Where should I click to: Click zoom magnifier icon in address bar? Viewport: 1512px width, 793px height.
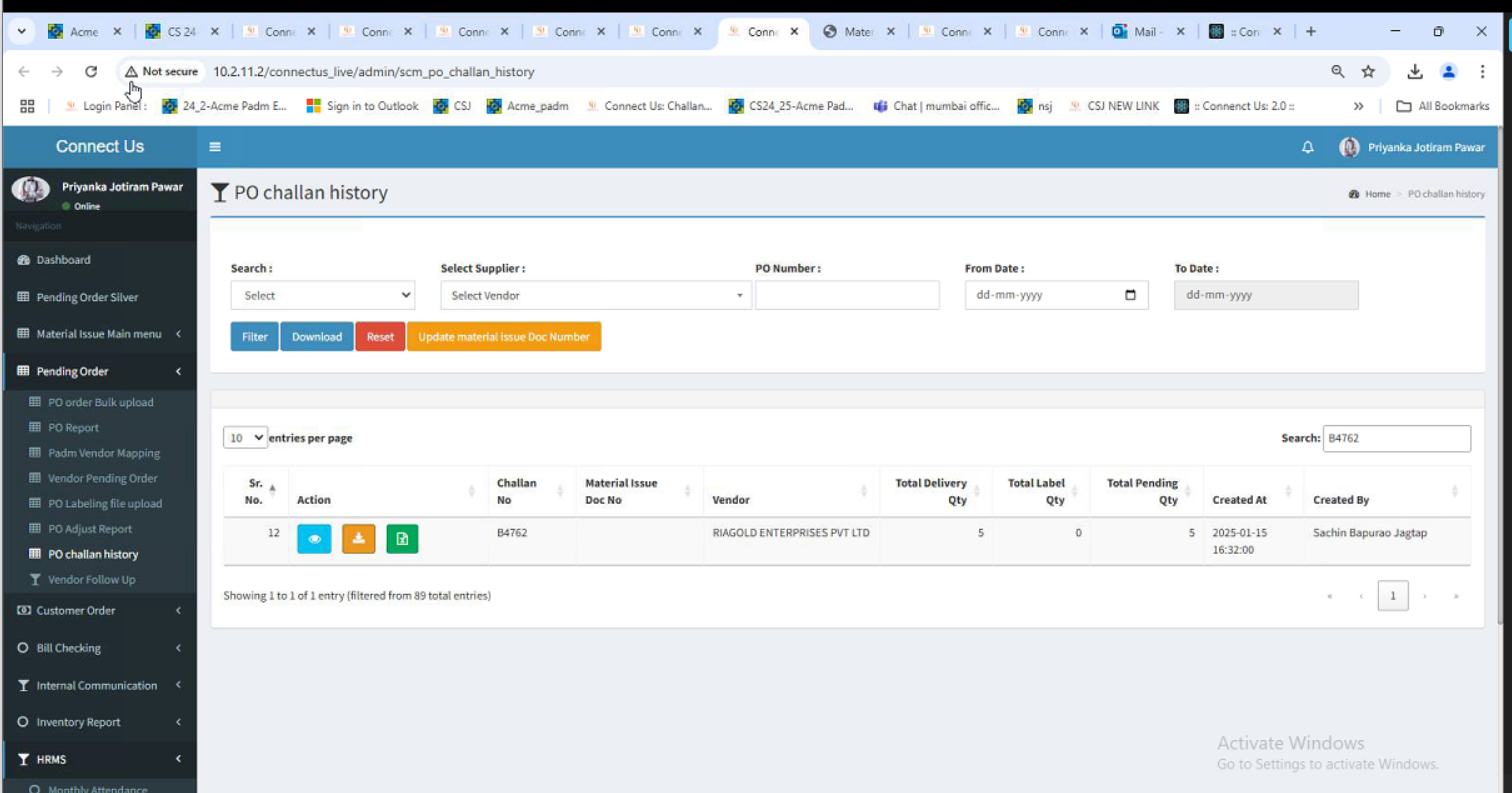[1337, 72]
